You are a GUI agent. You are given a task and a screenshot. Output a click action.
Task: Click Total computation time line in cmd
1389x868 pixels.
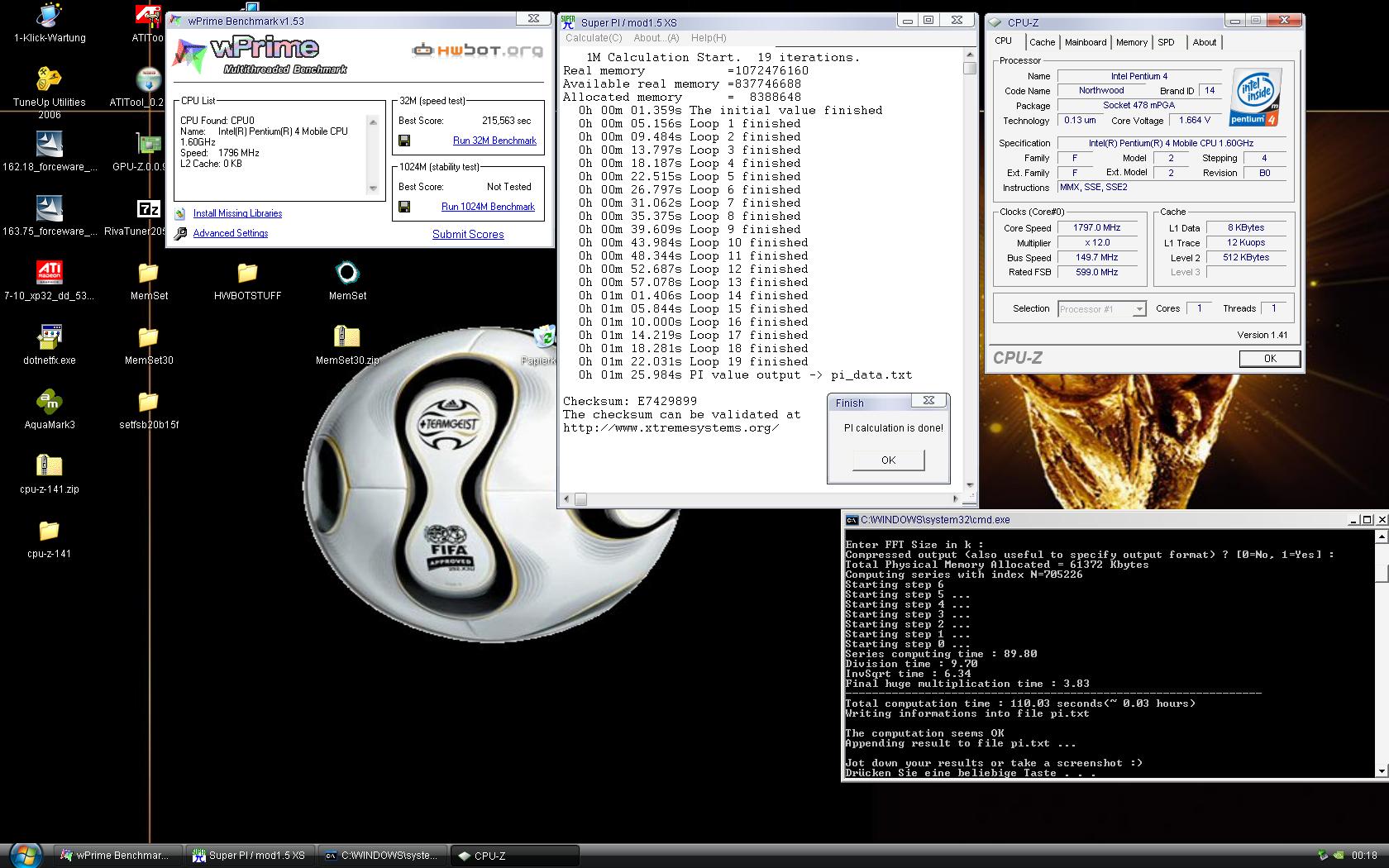coord(1020,703)
